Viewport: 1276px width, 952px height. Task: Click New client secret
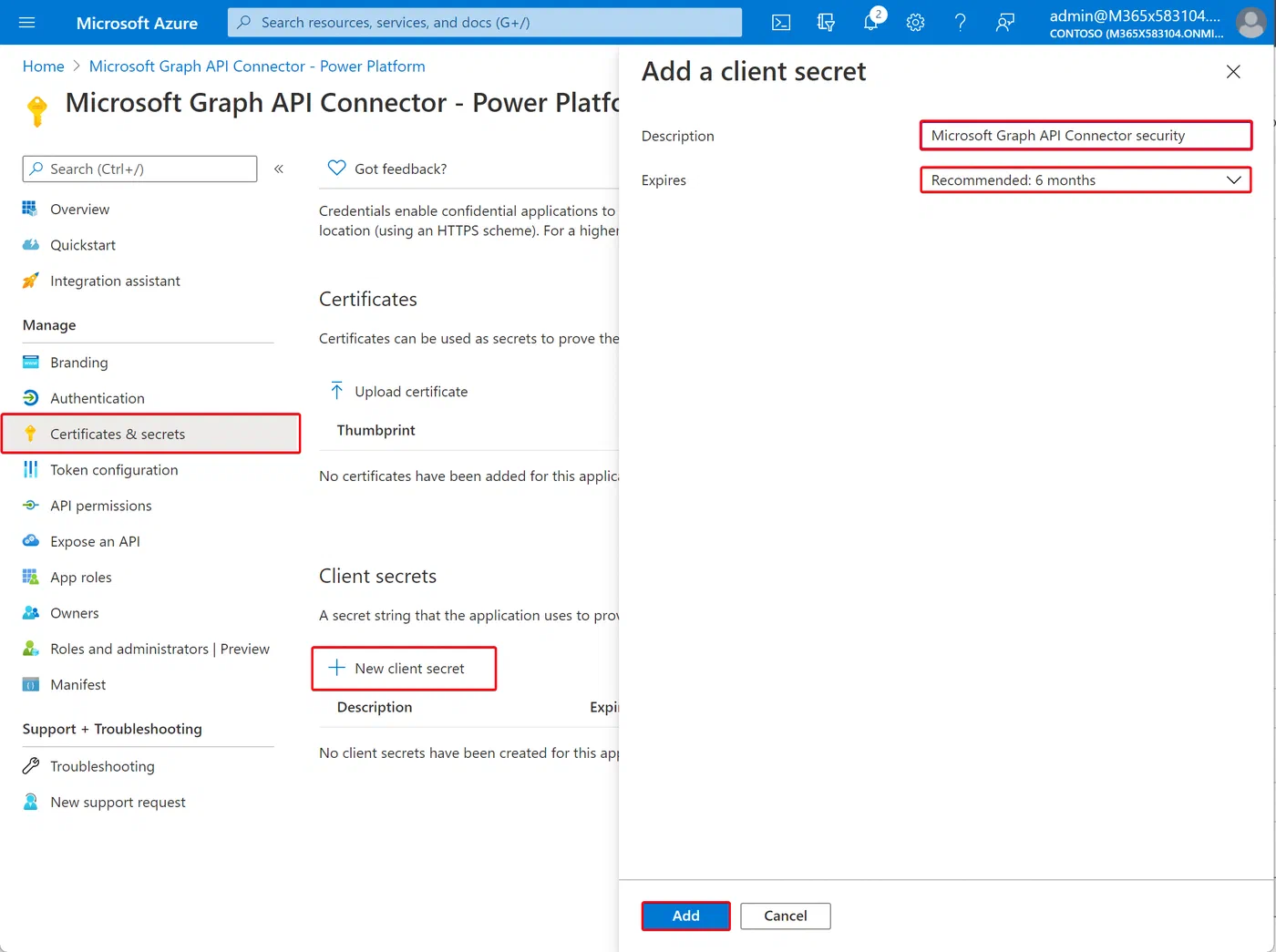tap(404, 669)
